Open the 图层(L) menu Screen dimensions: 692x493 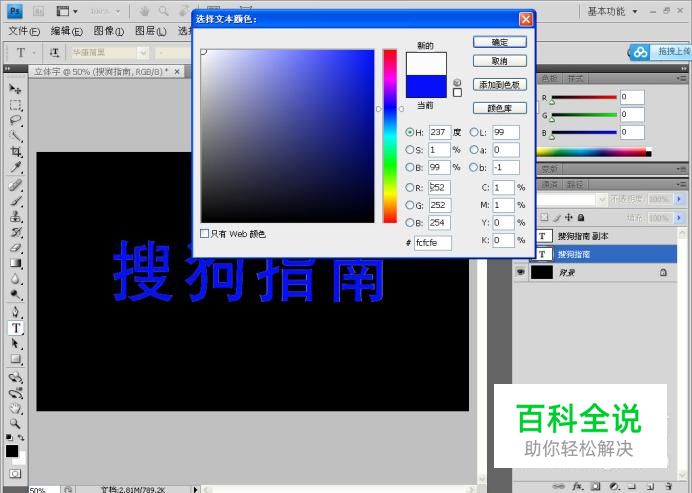[150, 31]
